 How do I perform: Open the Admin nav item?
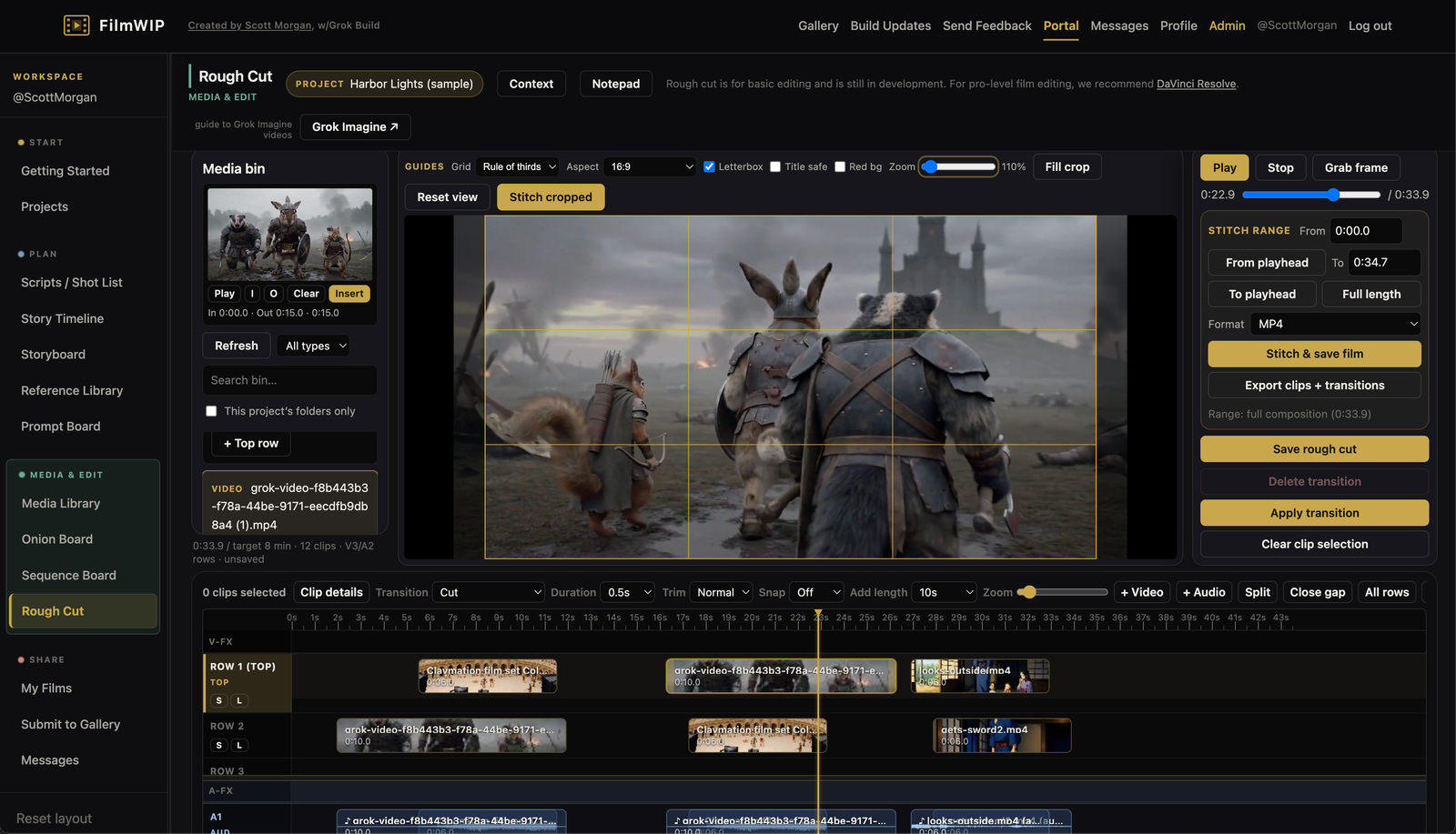coord(1227,25)
